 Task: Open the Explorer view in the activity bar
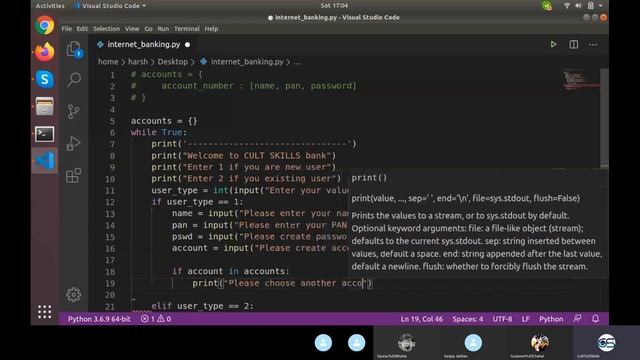[x=74, y=49]
